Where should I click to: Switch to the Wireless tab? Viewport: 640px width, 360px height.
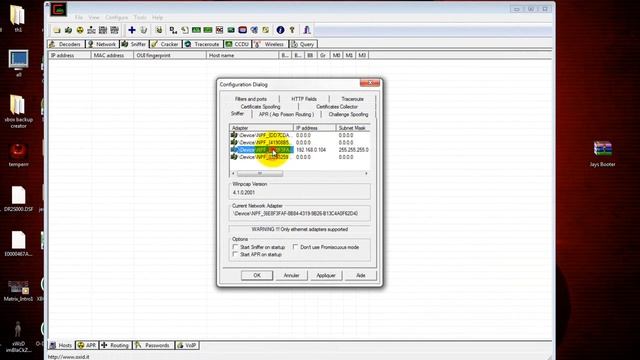point(269,44)
